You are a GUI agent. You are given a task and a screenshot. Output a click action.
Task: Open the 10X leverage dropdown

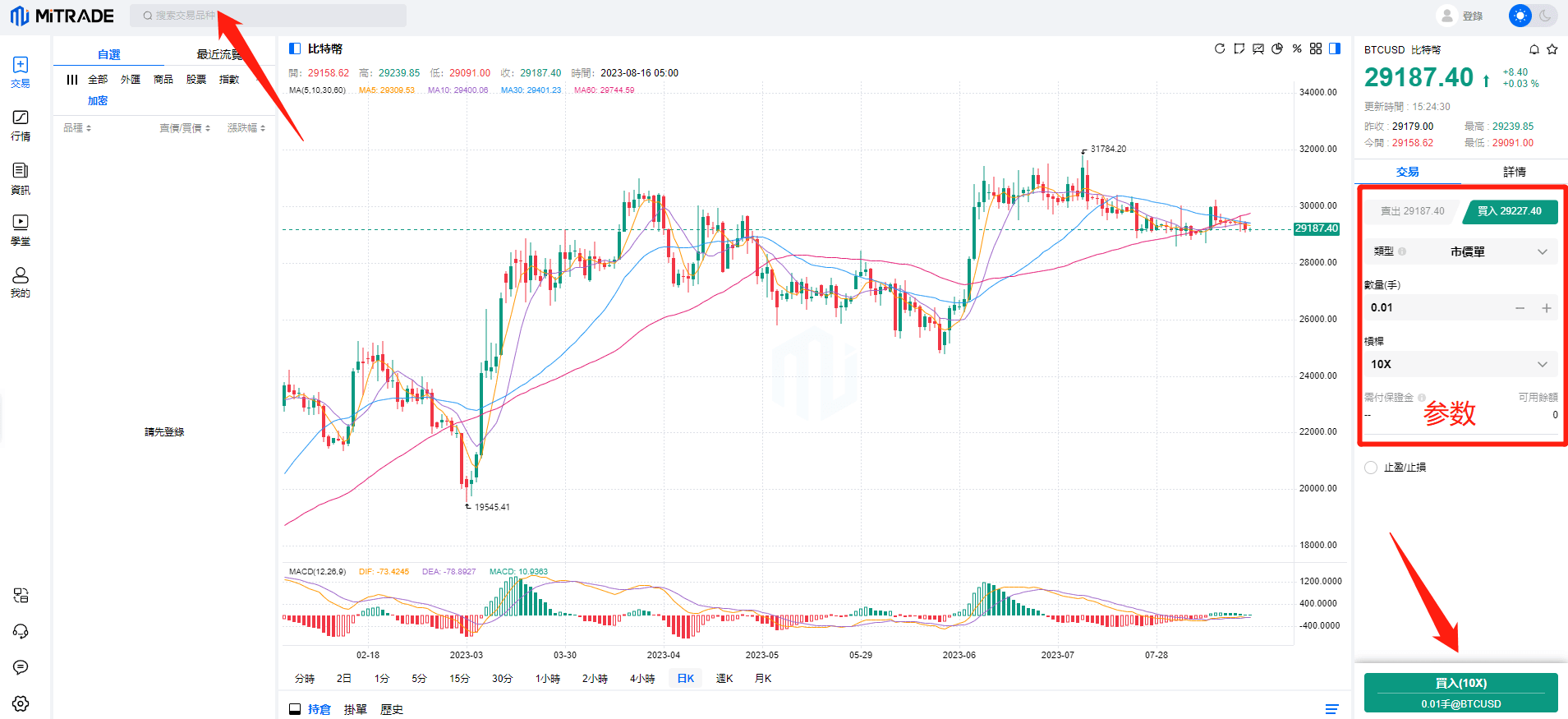point(1460,364)
